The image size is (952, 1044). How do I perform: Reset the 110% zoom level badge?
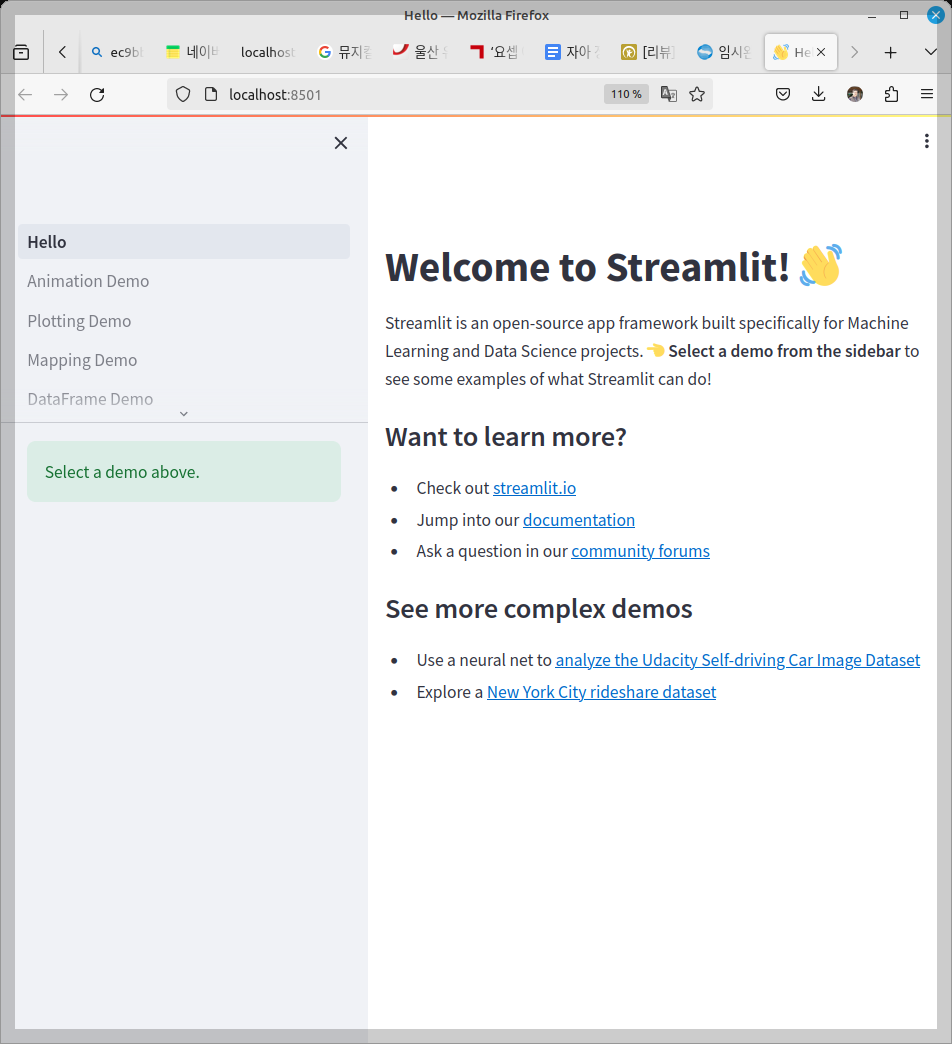click(626, 94)
